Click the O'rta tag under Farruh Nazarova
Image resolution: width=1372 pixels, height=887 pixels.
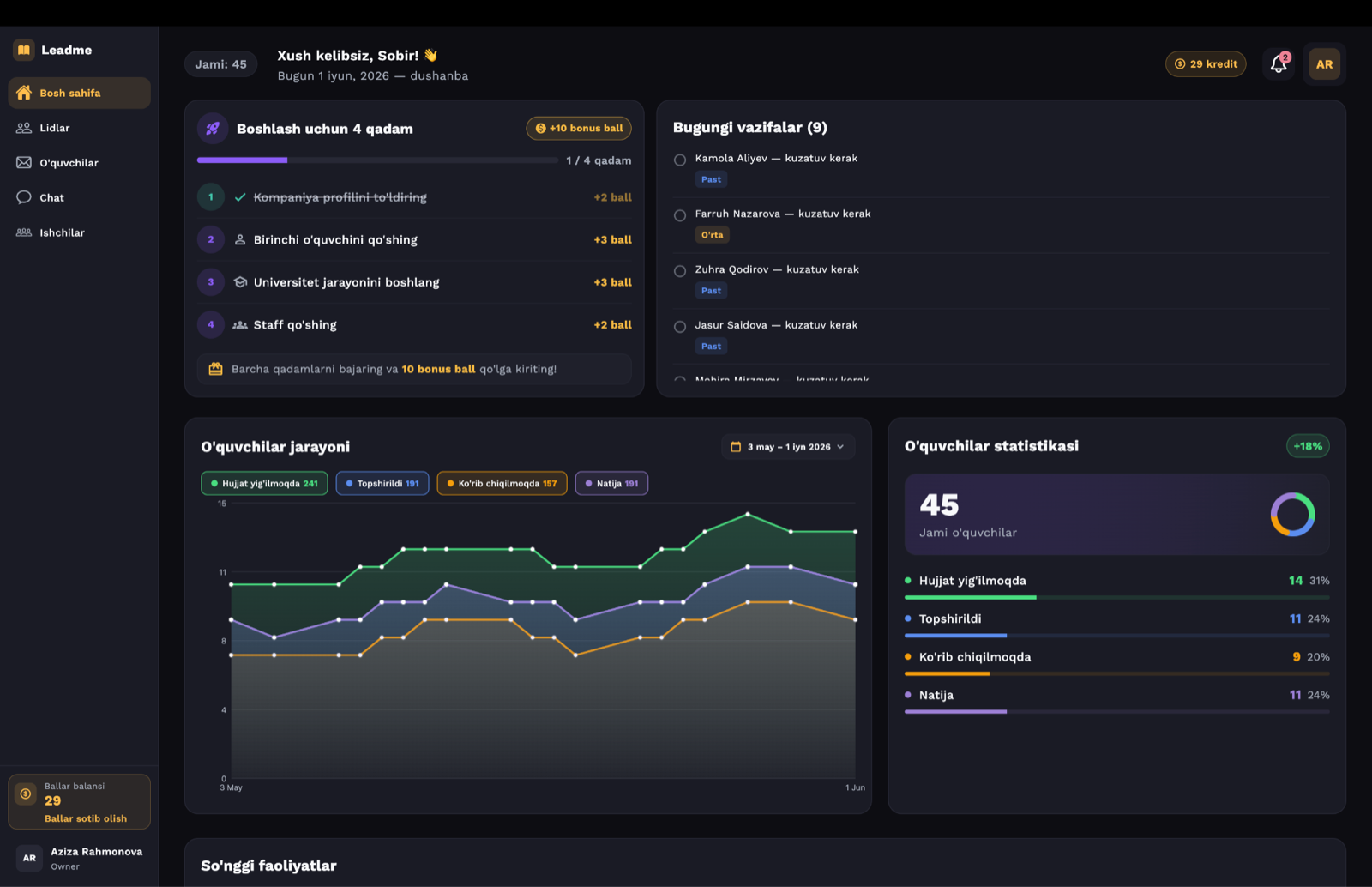712,235
